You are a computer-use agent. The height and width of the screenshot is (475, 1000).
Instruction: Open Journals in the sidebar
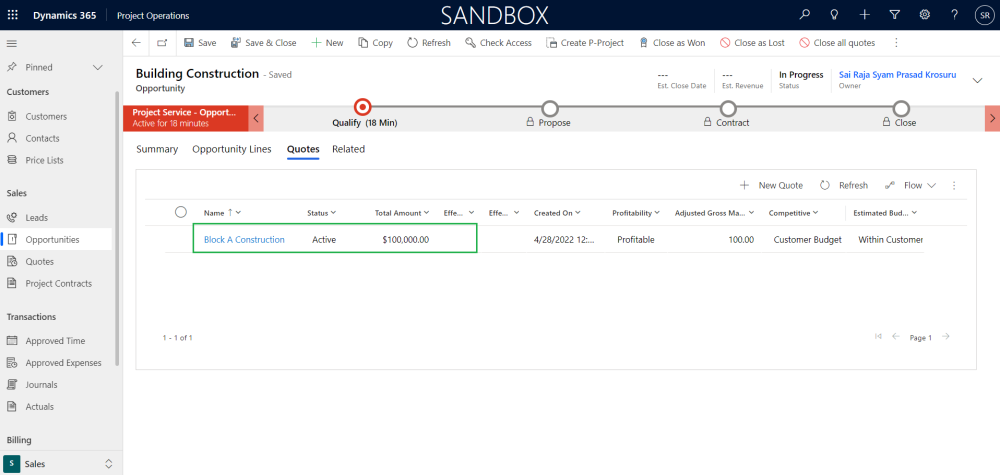point(41,384)
